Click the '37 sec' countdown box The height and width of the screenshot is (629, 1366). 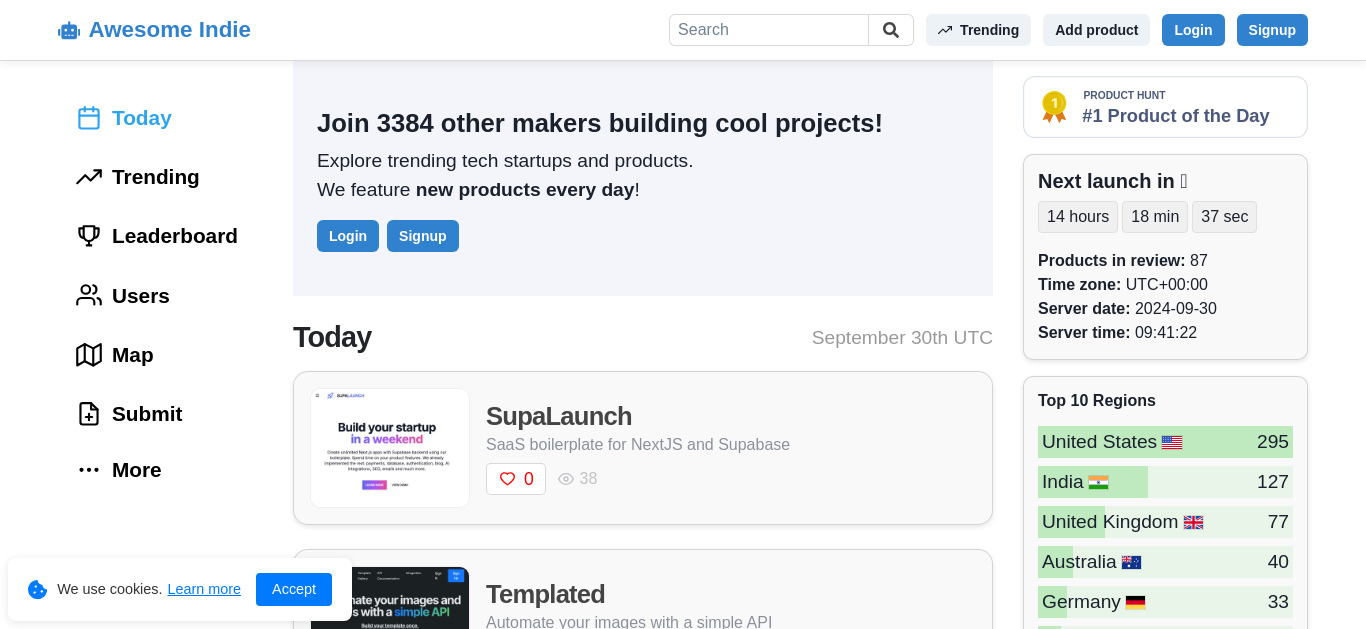pos(1224,217)
